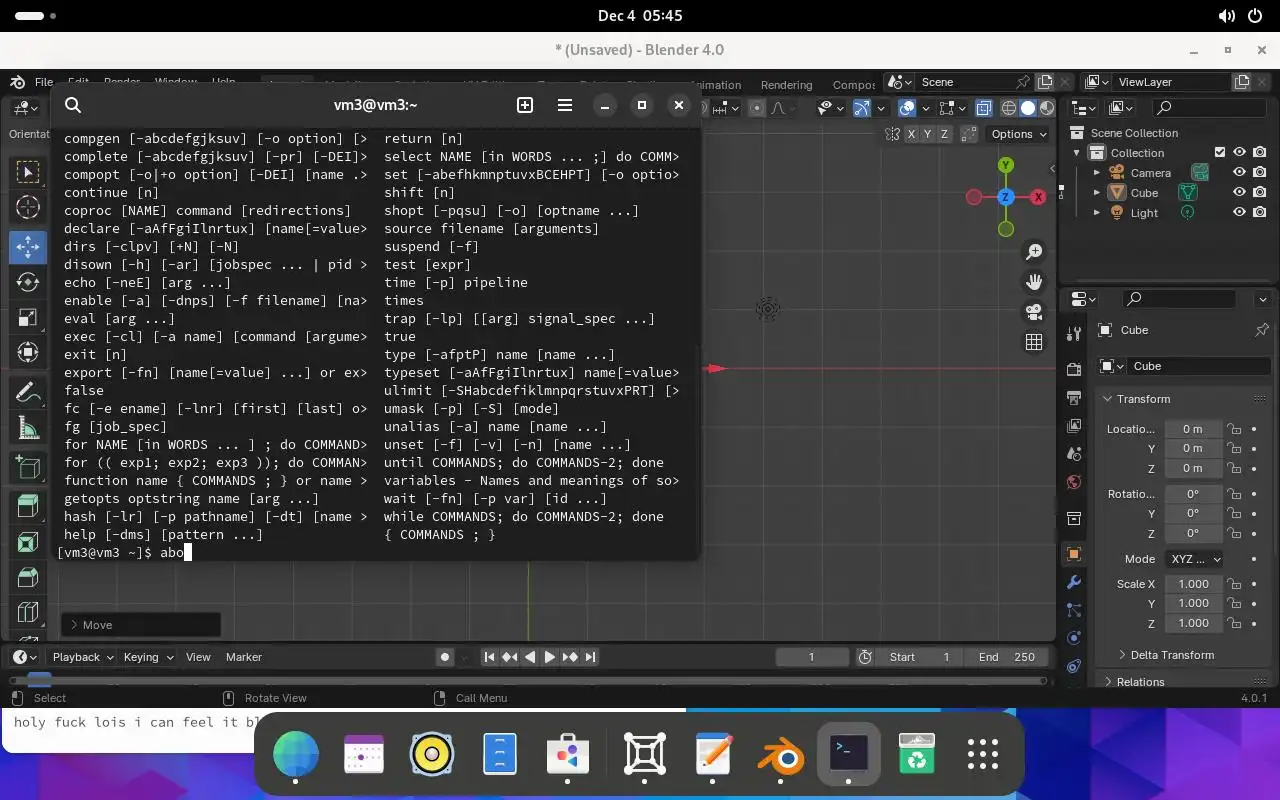Open a new tab in terminal
Image resolution: width=1280 pixels, height=800 pixels.
[x=525, y=105]
